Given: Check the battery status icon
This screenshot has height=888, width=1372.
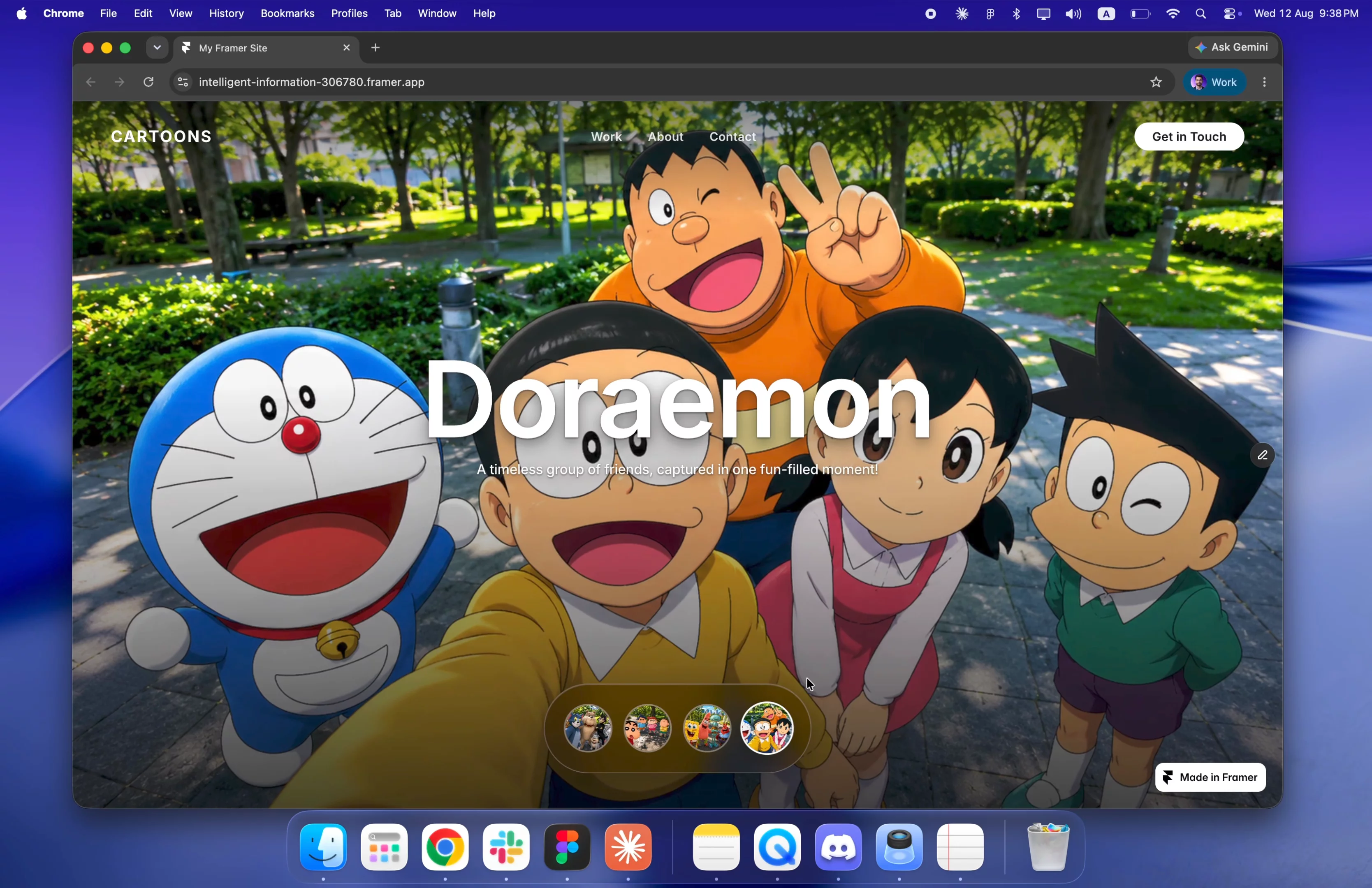Looking at the screenshot, I should [1140, 14].
